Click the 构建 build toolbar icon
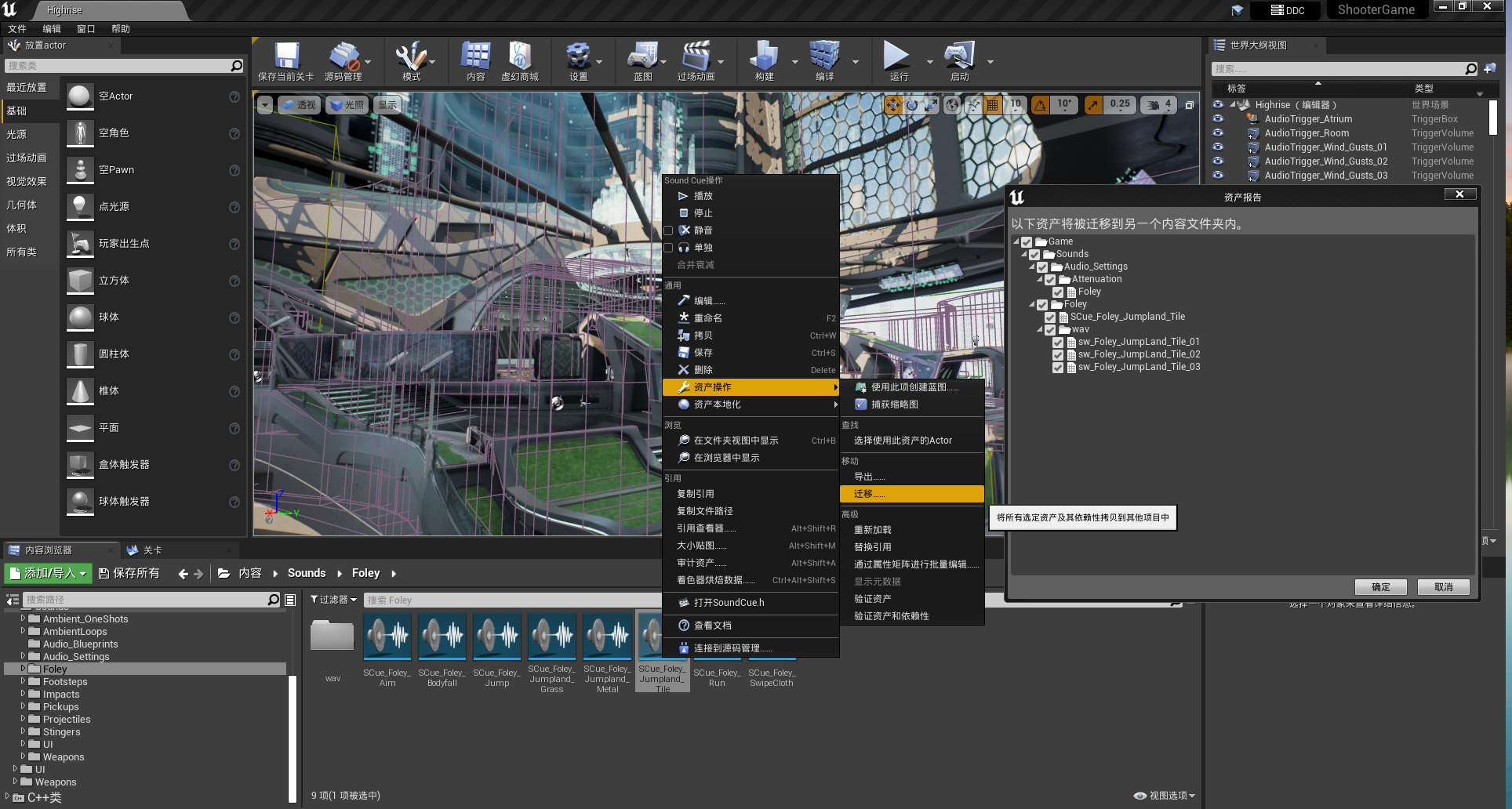This screenshot has width=1512, height=809. pyautogui.click(x=765, y=57)
